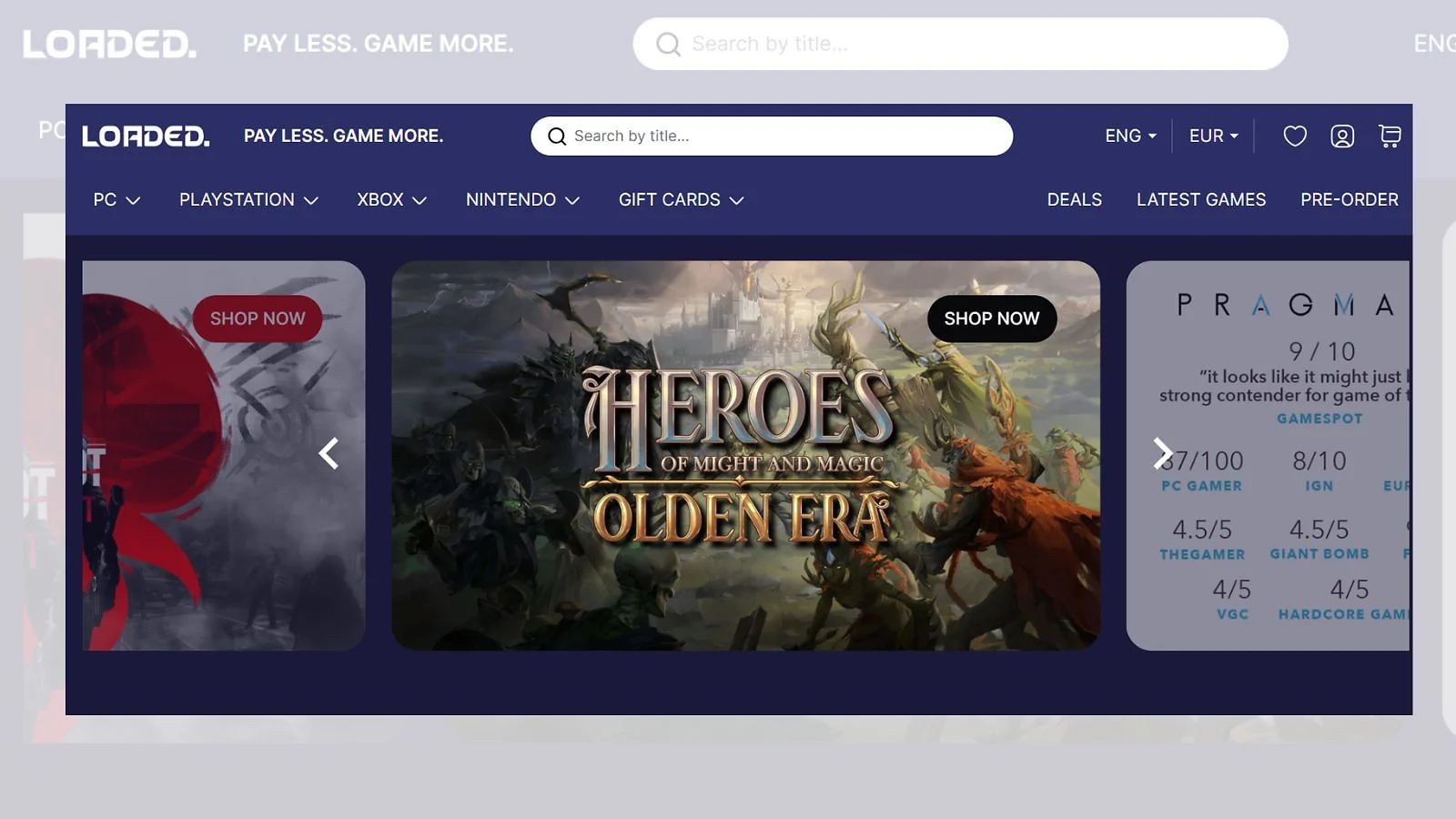This screenshot has height=819, width=1456.
Task: Expand the GIFT CARDS category menu
Action: (681, 199)
